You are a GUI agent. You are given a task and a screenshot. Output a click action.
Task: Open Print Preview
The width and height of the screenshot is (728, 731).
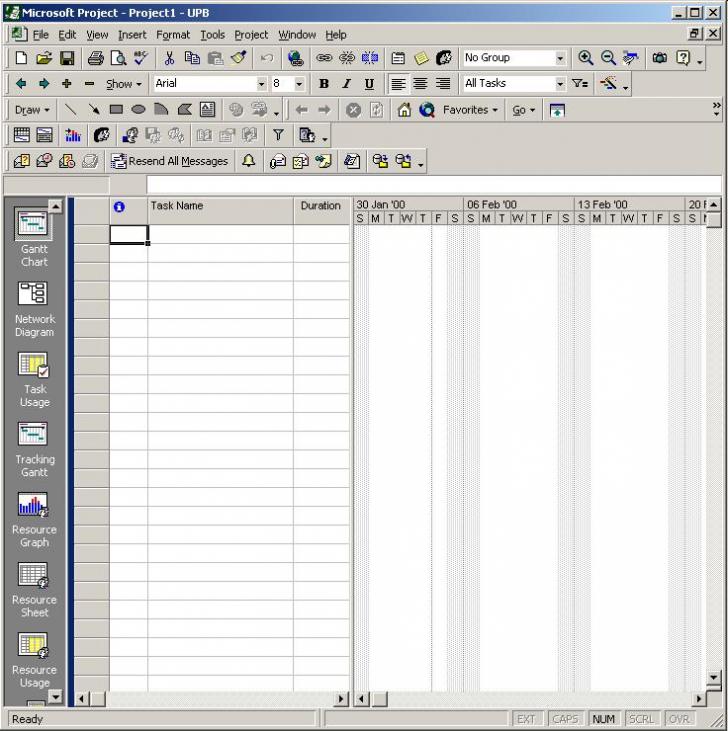tap(118, 58)
